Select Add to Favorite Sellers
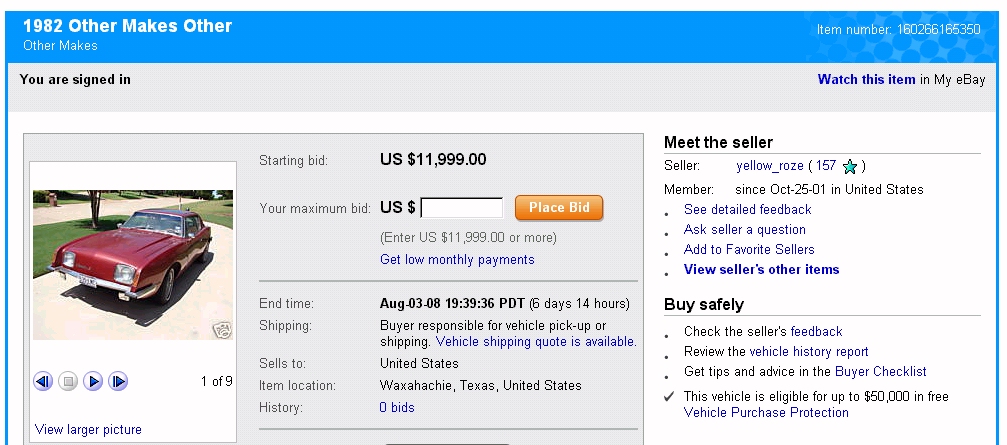 (x=749, y=249)
